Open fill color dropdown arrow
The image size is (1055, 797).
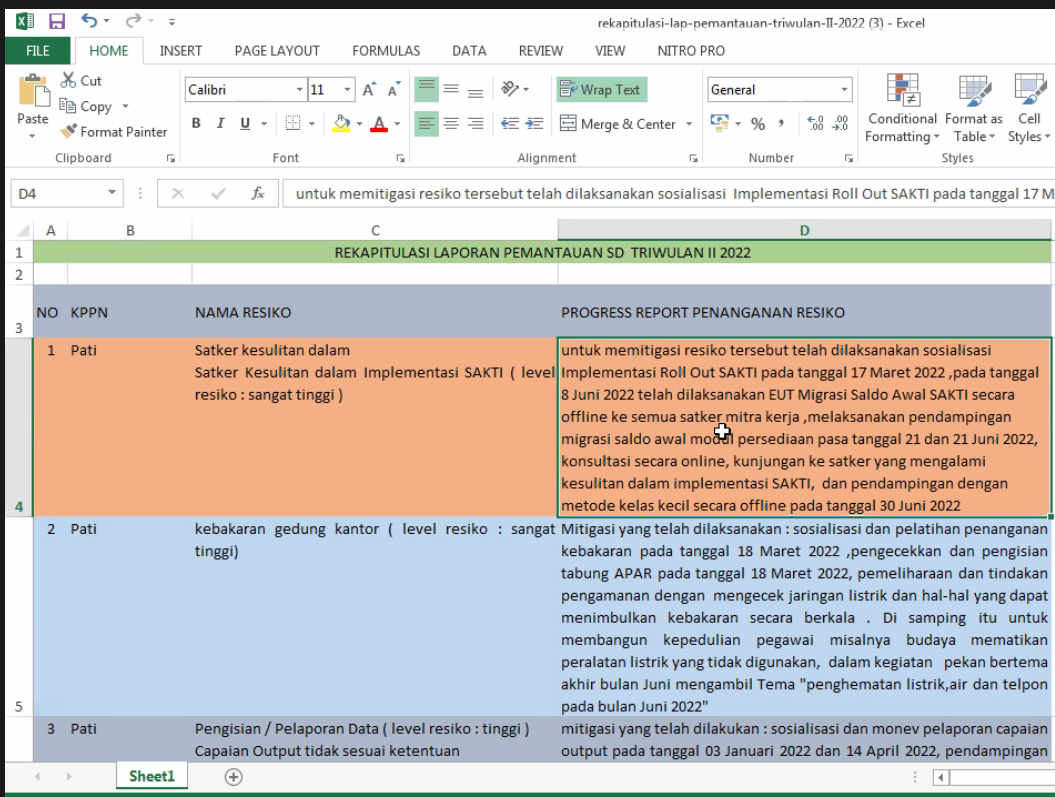359,124
